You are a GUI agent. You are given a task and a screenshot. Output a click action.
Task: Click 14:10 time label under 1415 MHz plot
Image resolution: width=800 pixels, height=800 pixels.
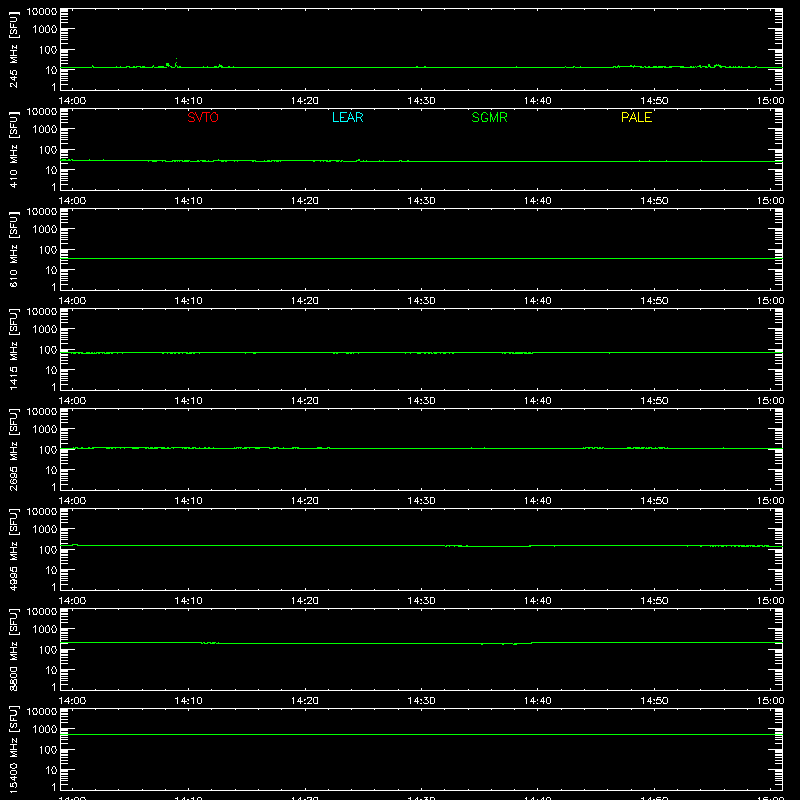coord(188,401)
